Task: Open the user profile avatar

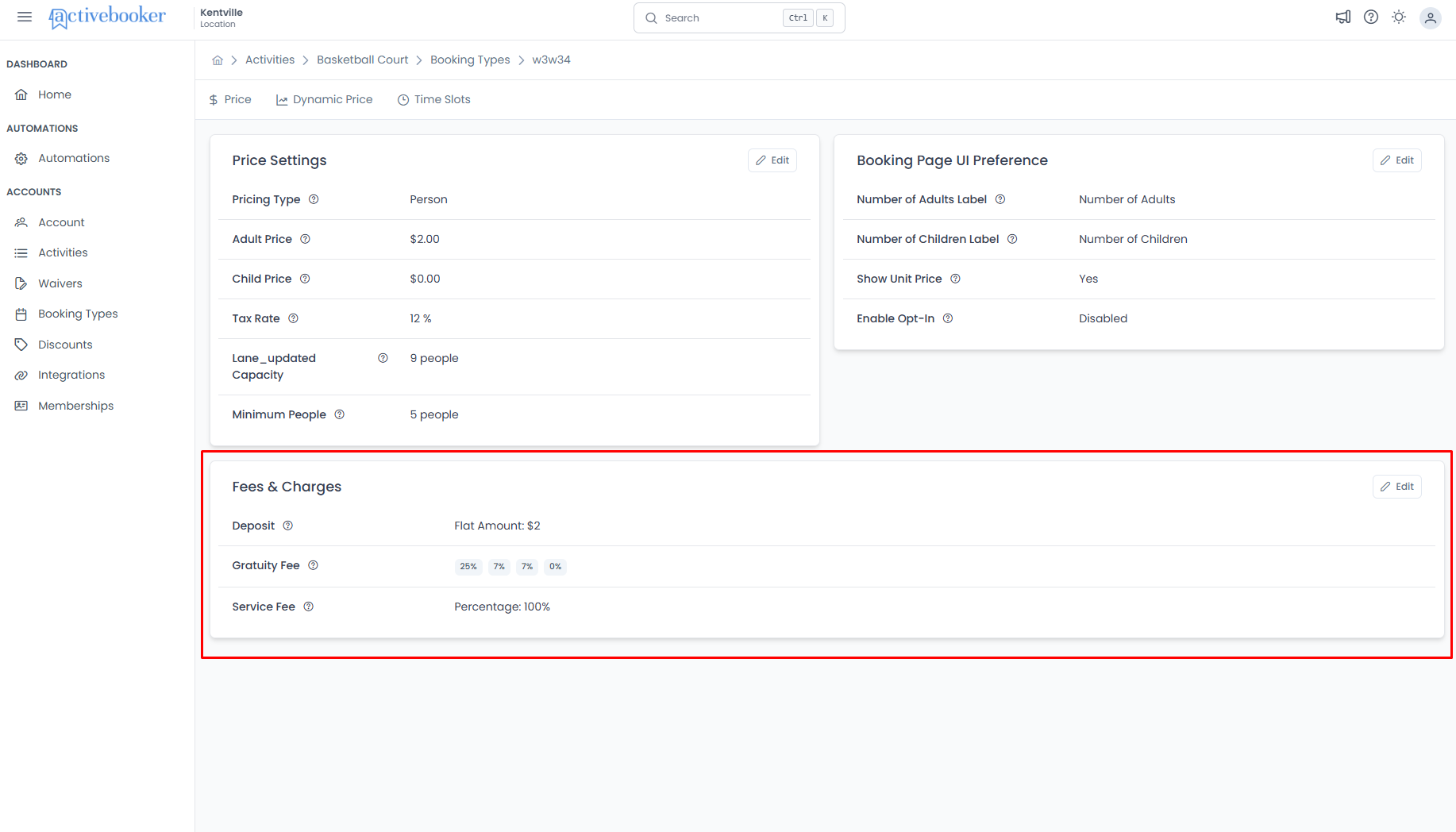Action: [x=1431, y=17]
